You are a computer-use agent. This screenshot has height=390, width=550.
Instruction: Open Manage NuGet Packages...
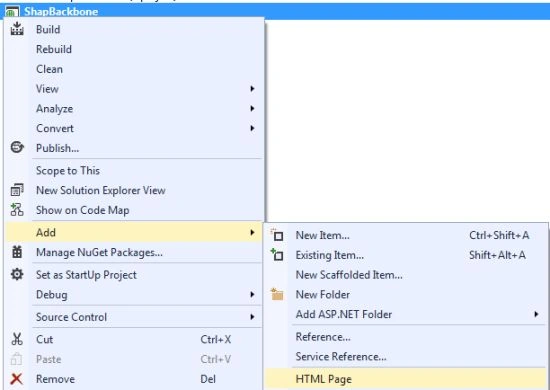point(134,252)
